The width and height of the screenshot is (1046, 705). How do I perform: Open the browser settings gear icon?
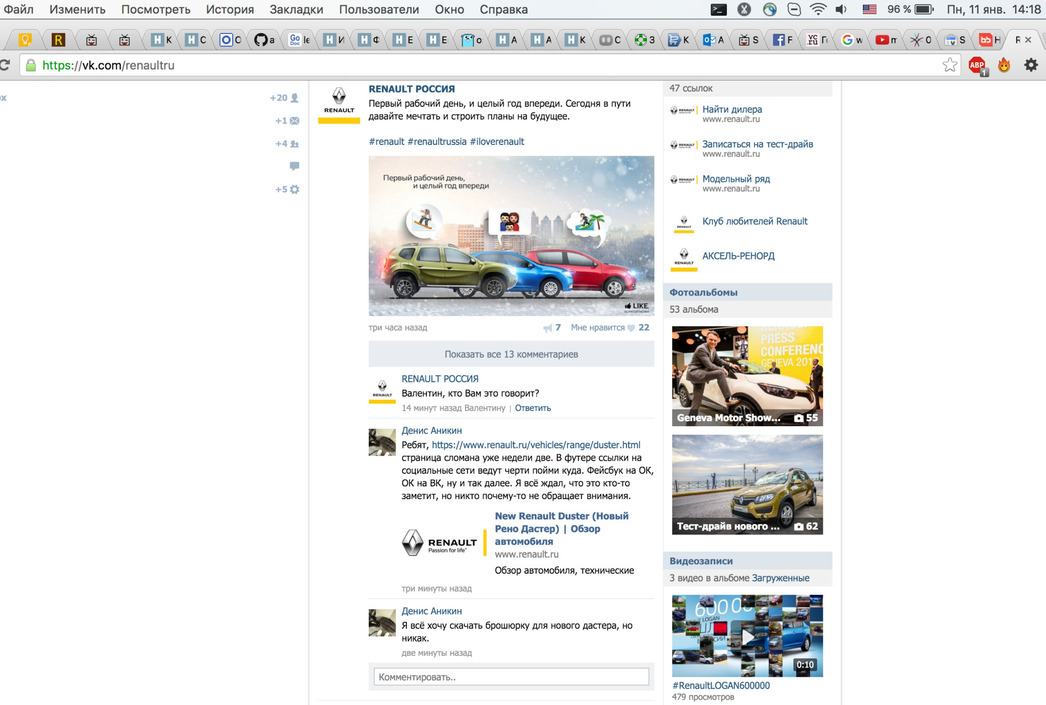(1031, 65)
